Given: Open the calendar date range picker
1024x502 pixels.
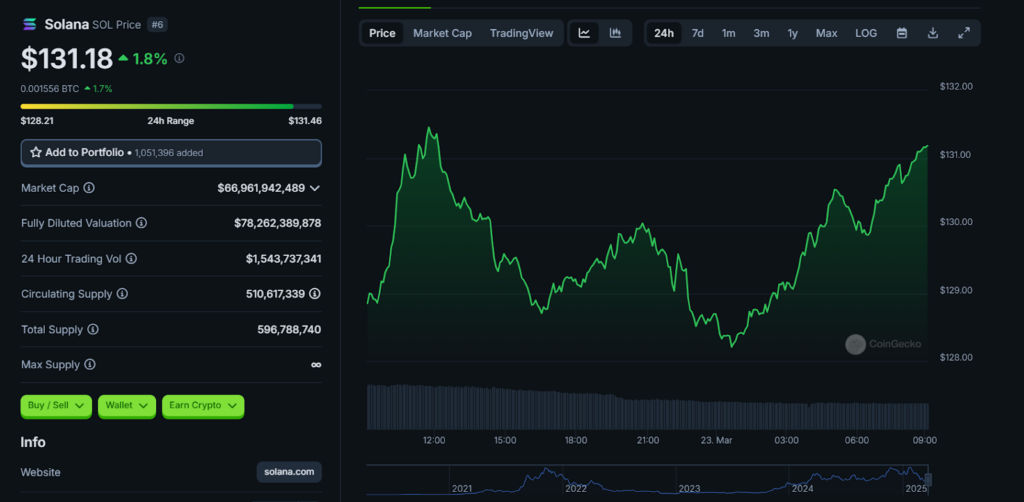Looking at the screenshot, I should tap(901, 33).
